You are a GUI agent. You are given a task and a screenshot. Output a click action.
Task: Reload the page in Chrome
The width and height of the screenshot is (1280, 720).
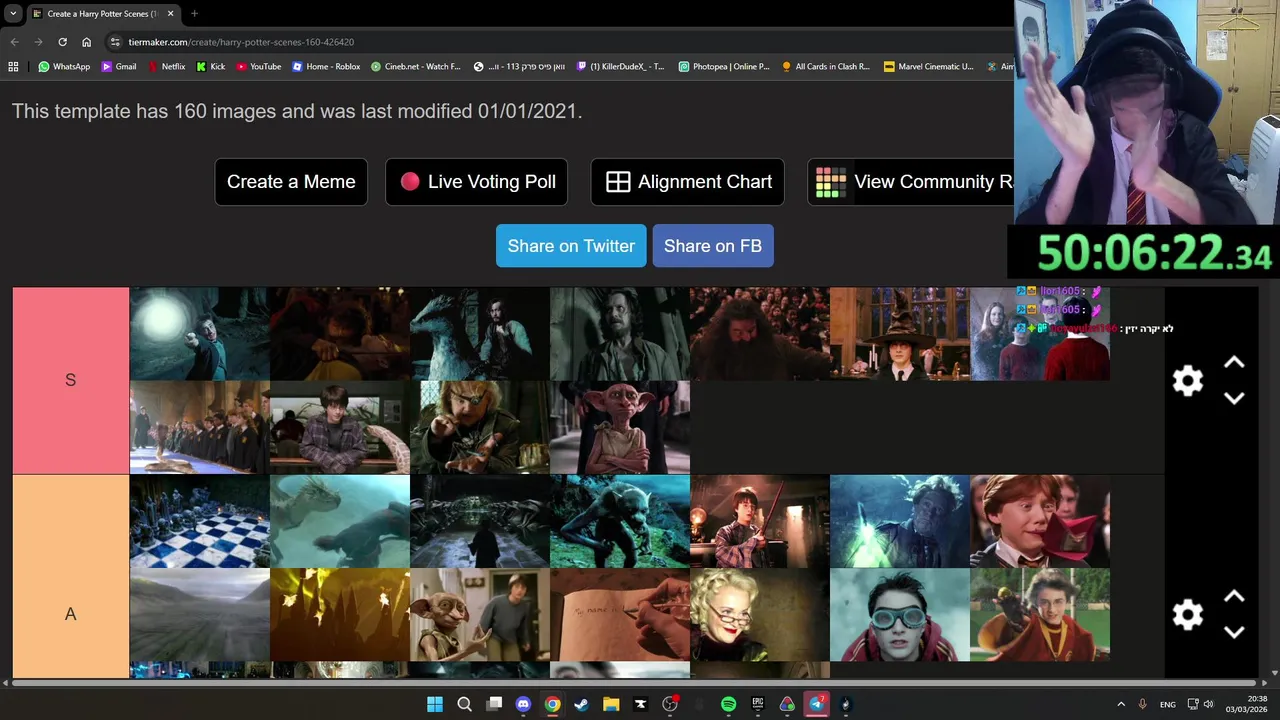coord(62,42)
